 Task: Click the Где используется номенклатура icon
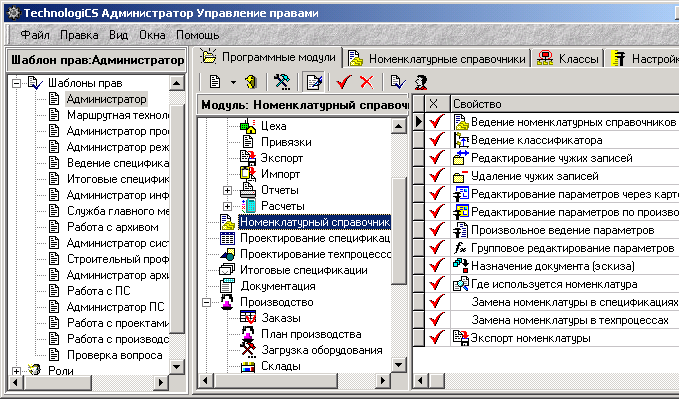coord(461,284)
